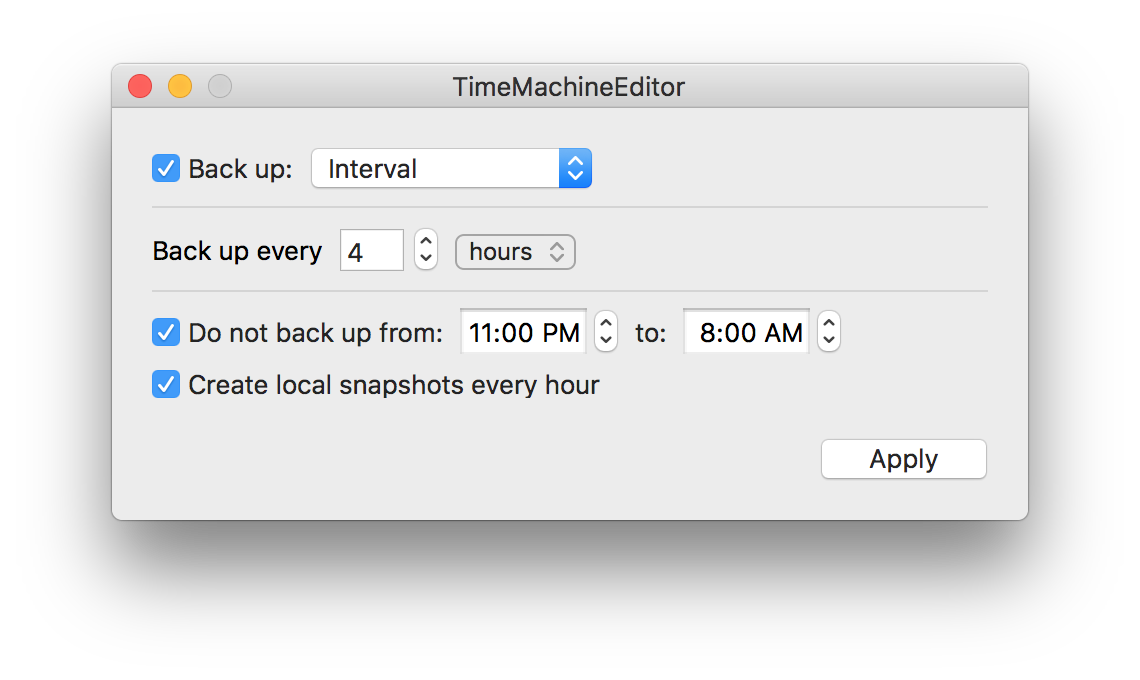Toggle Create local snapshots every hour
Viewport: 1140px width, 680px height.
point(166,385)
